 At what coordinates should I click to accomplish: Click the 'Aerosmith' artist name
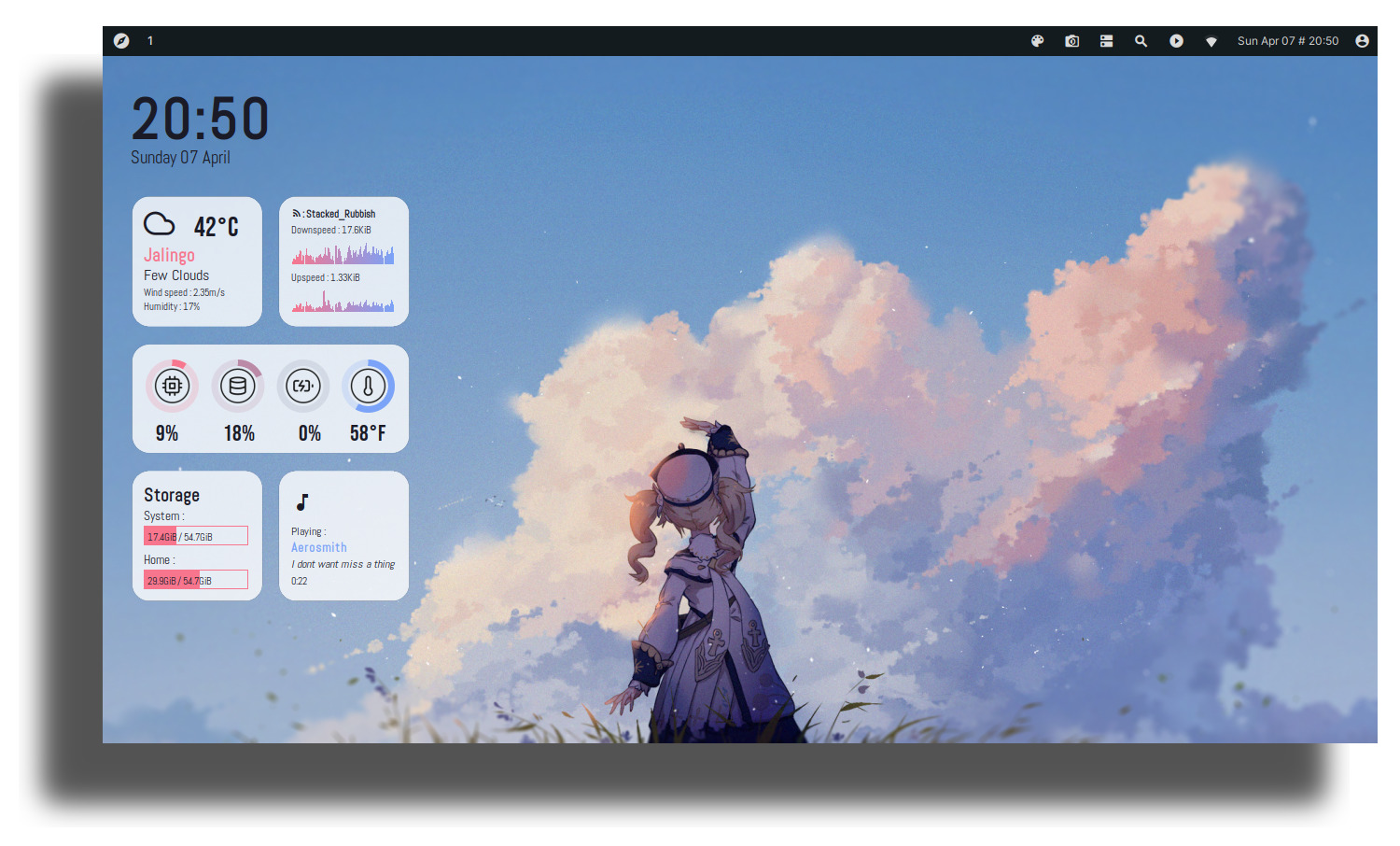tap(319, 547)
